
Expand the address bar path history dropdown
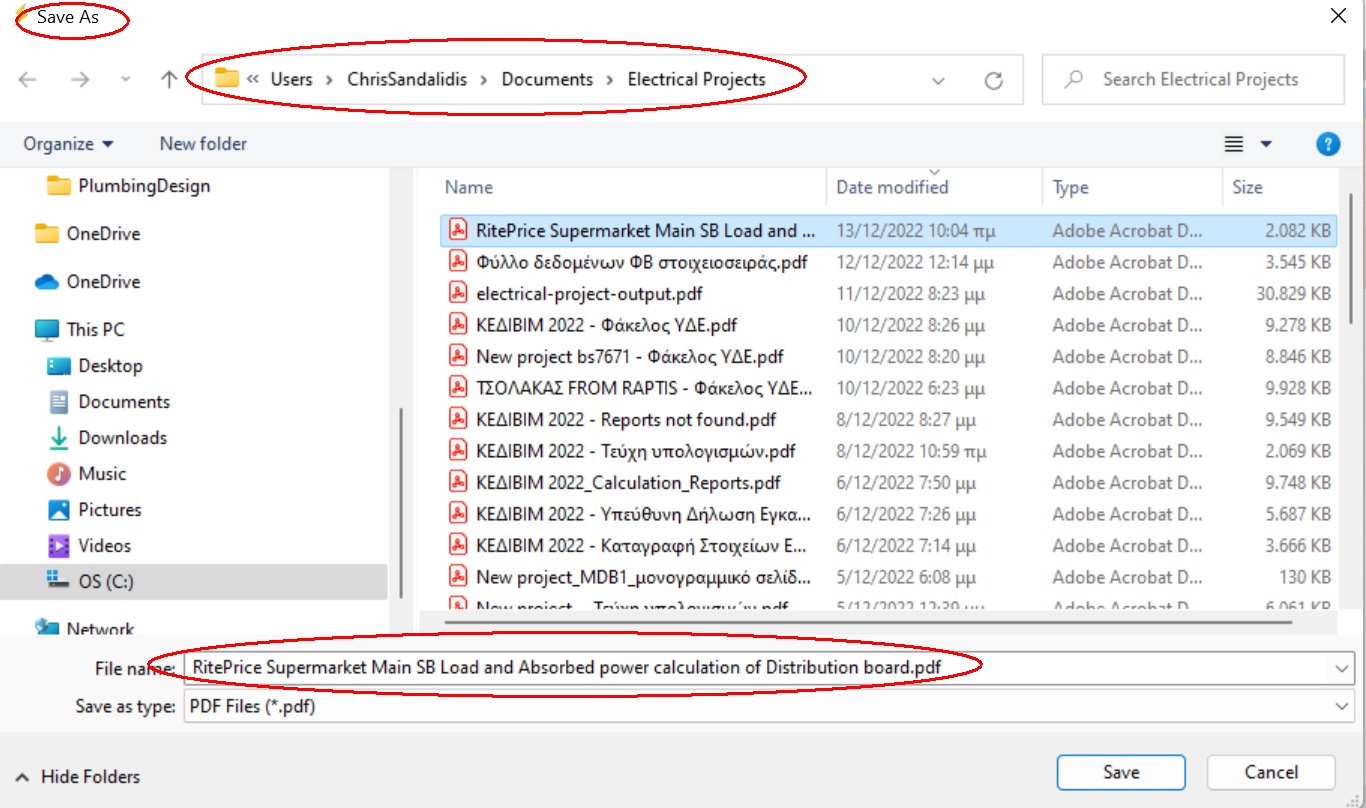[x=938, y=81]
